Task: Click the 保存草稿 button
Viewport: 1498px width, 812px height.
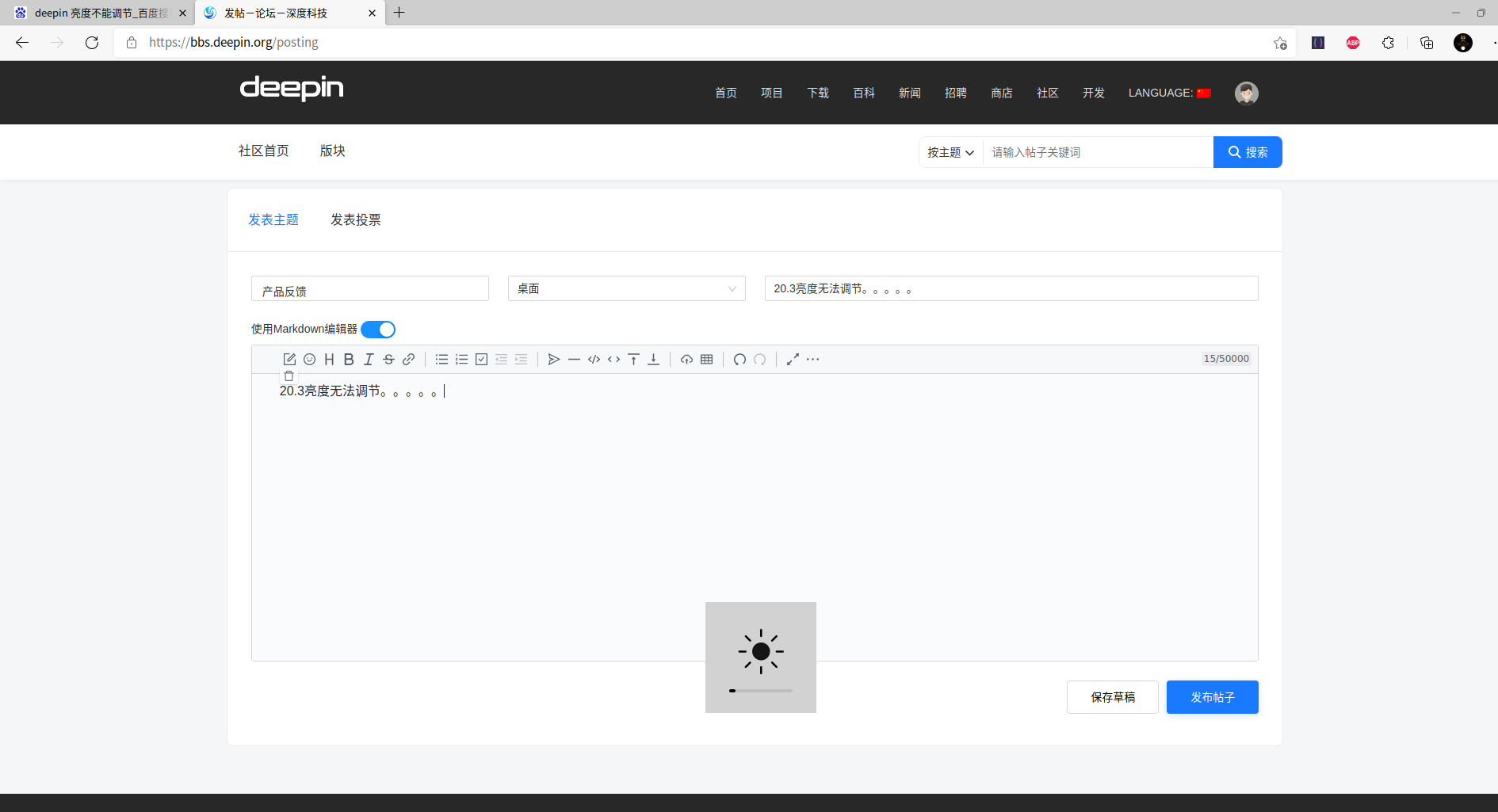Action: pyautogui.click(x=1113, y=697)
